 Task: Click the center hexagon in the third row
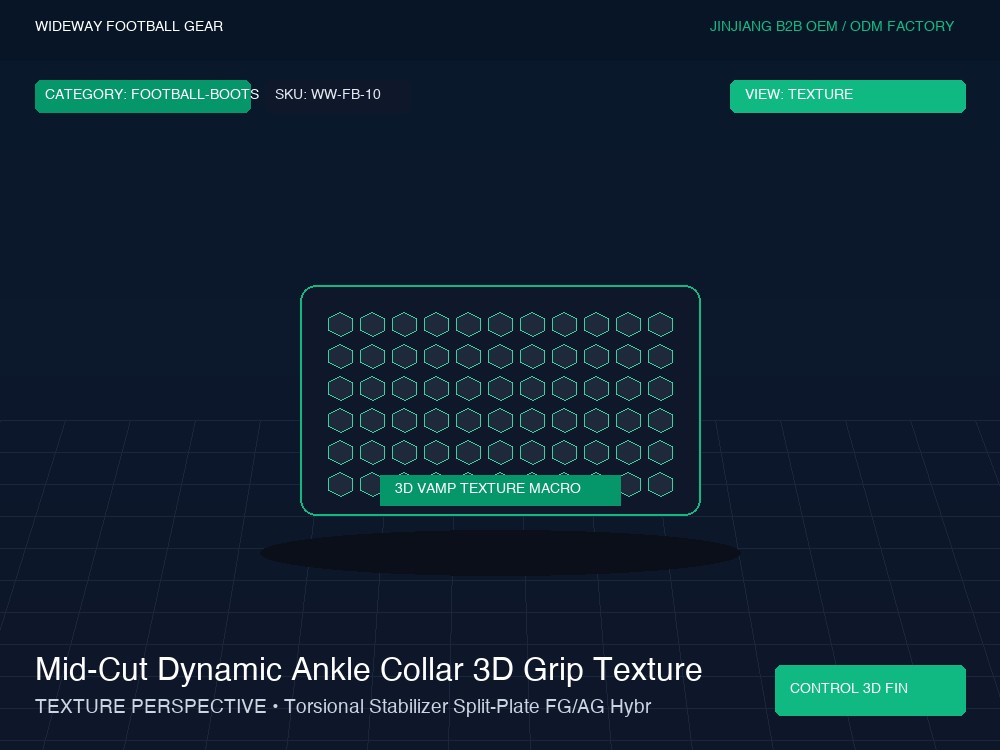[x=501, y=388]
